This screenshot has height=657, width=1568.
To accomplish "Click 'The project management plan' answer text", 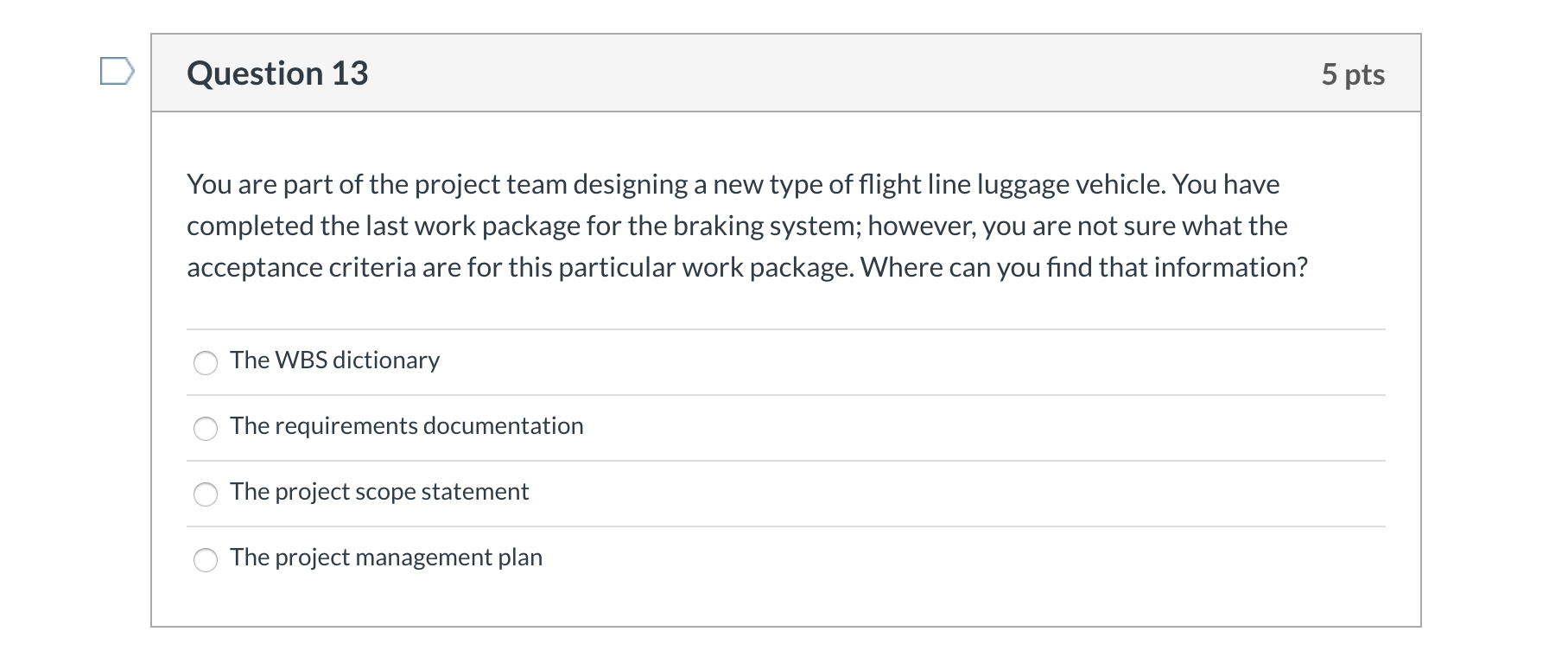I will pyautogui.click(x=386, y=557).
